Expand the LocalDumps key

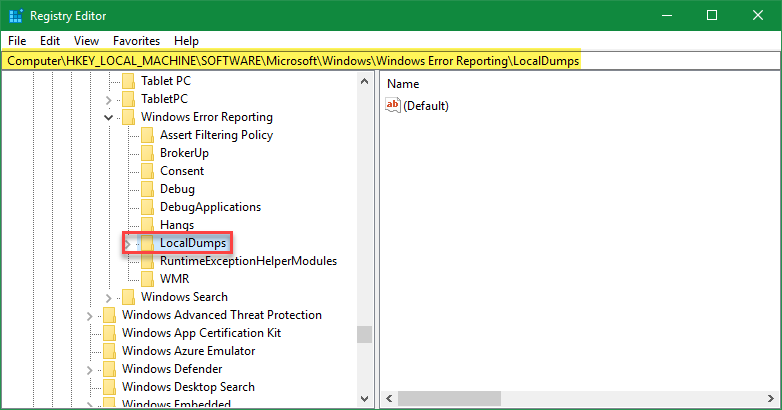click(129, 243)
